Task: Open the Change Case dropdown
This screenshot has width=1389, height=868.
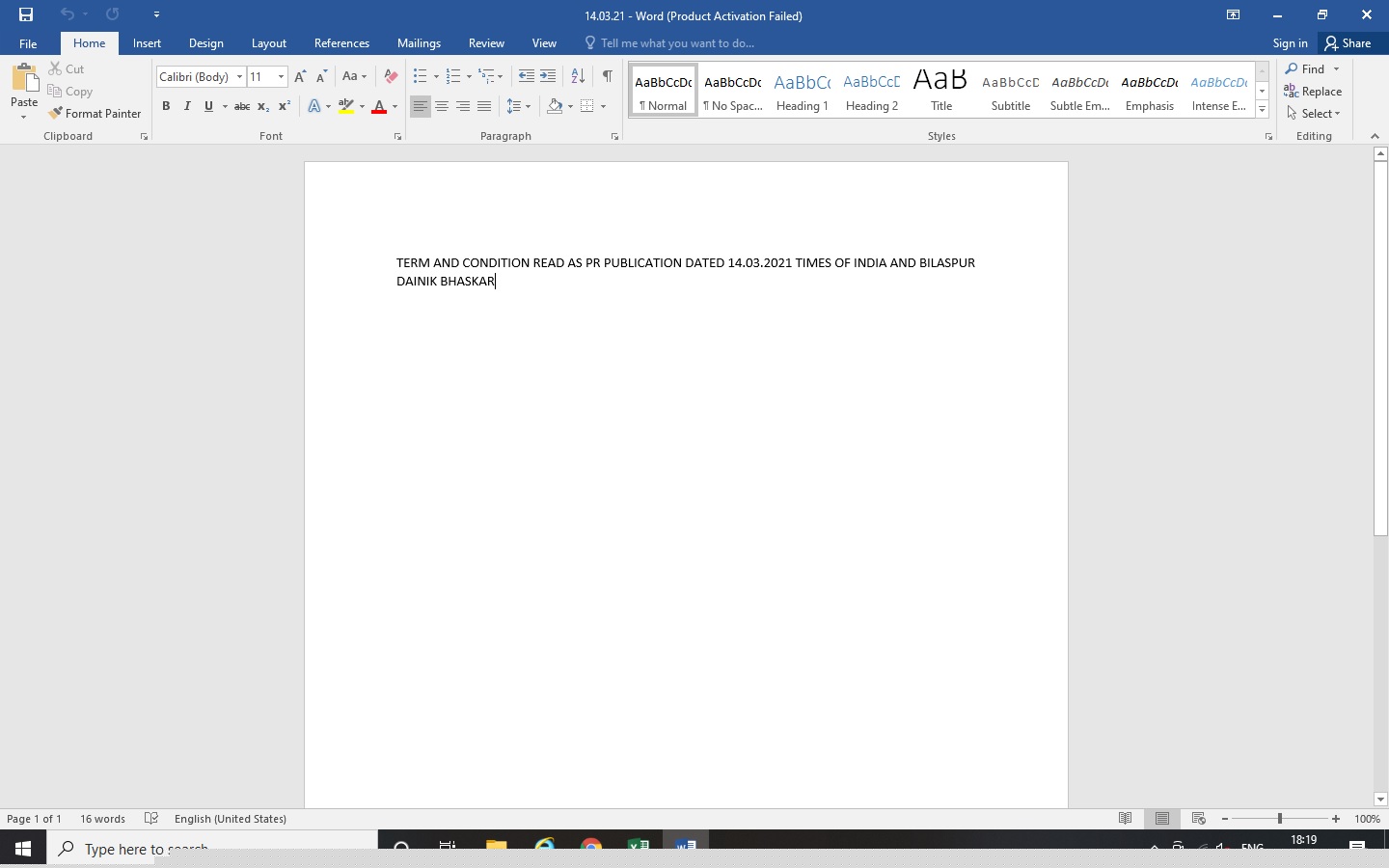Action: coord(354,77)
